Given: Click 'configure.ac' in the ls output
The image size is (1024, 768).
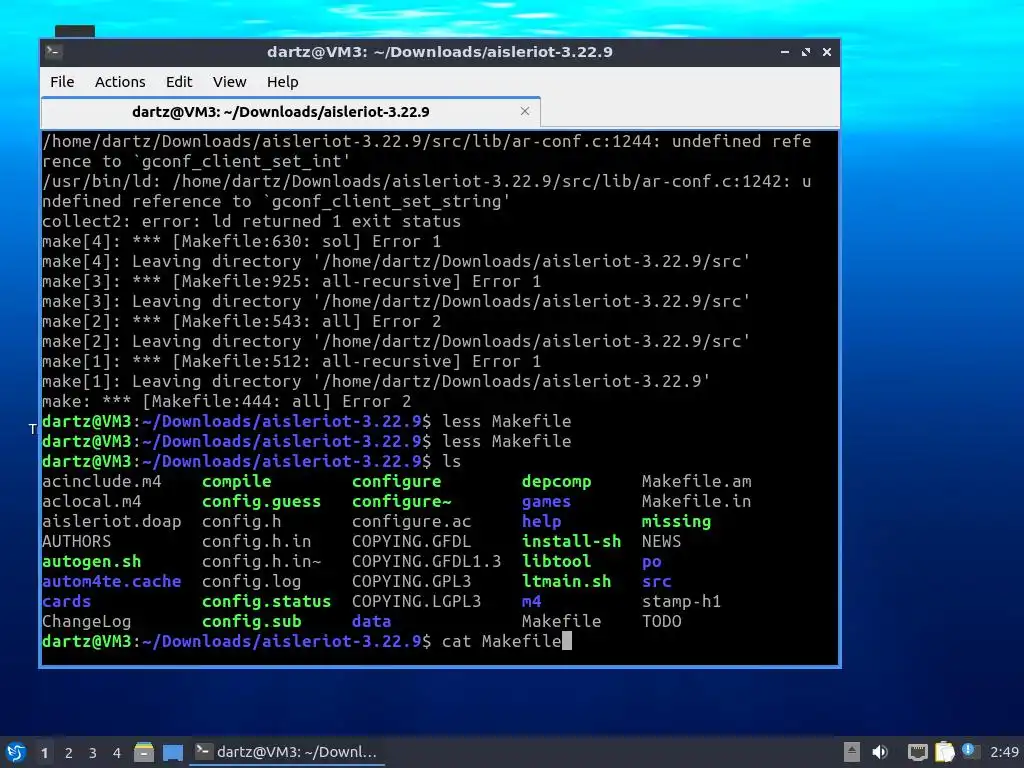Looking at the screenshot, I should click(x=411, y=522).
